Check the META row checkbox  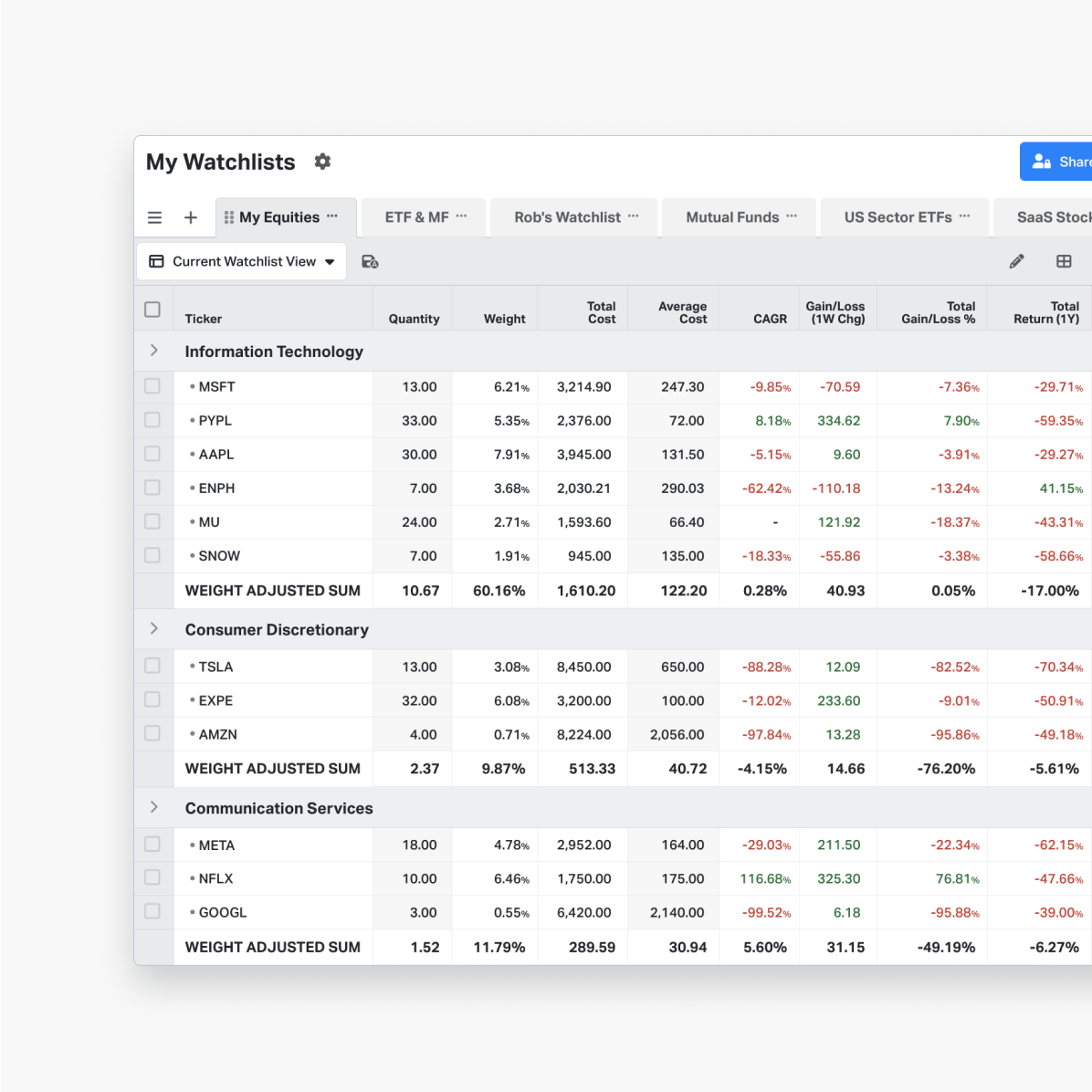click(152, 844)
